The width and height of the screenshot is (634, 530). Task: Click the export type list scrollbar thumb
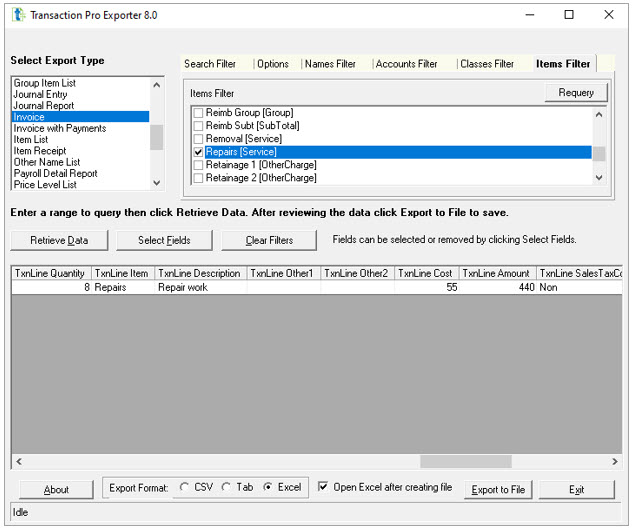pyautogui.click(x=157, y=137)
